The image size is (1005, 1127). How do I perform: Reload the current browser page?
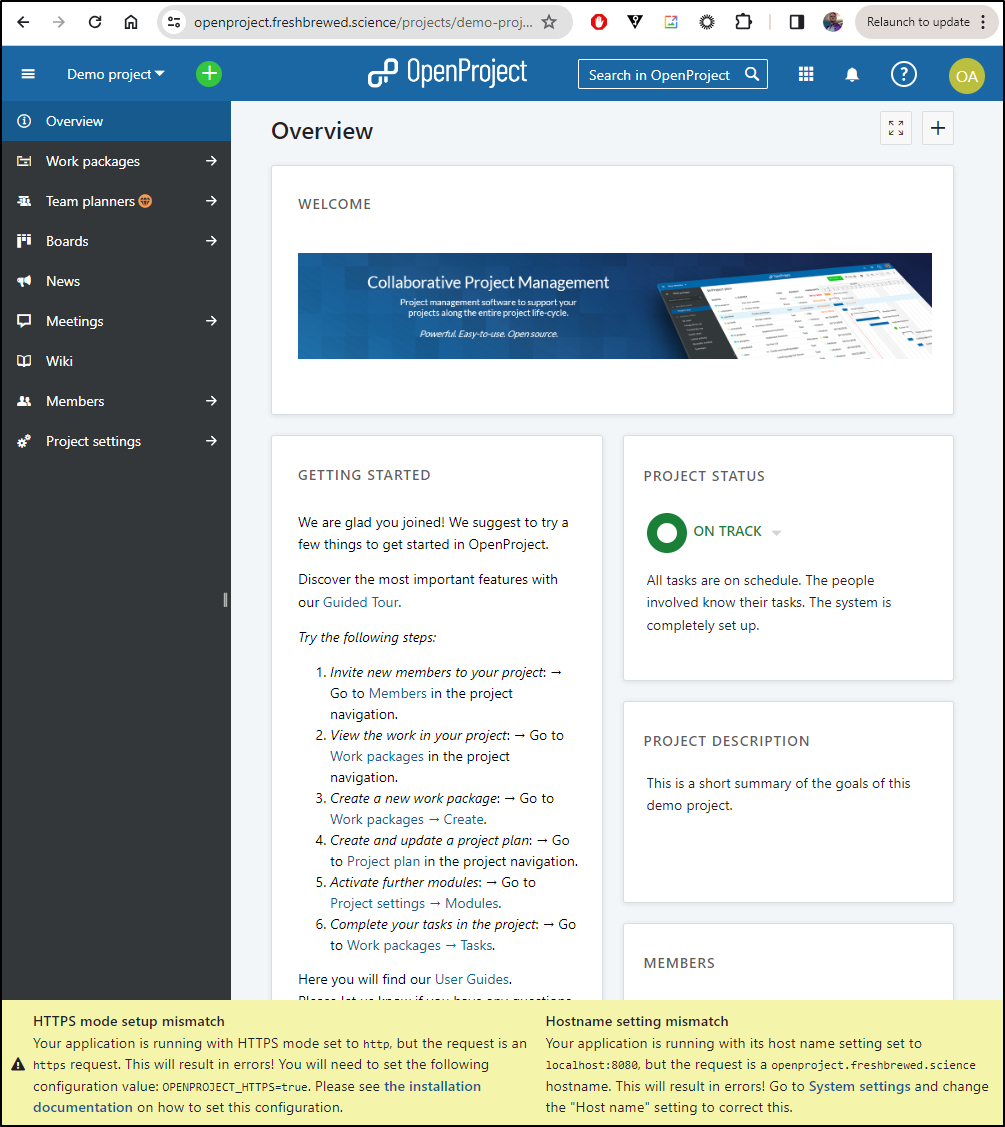(x=95, y=22)
